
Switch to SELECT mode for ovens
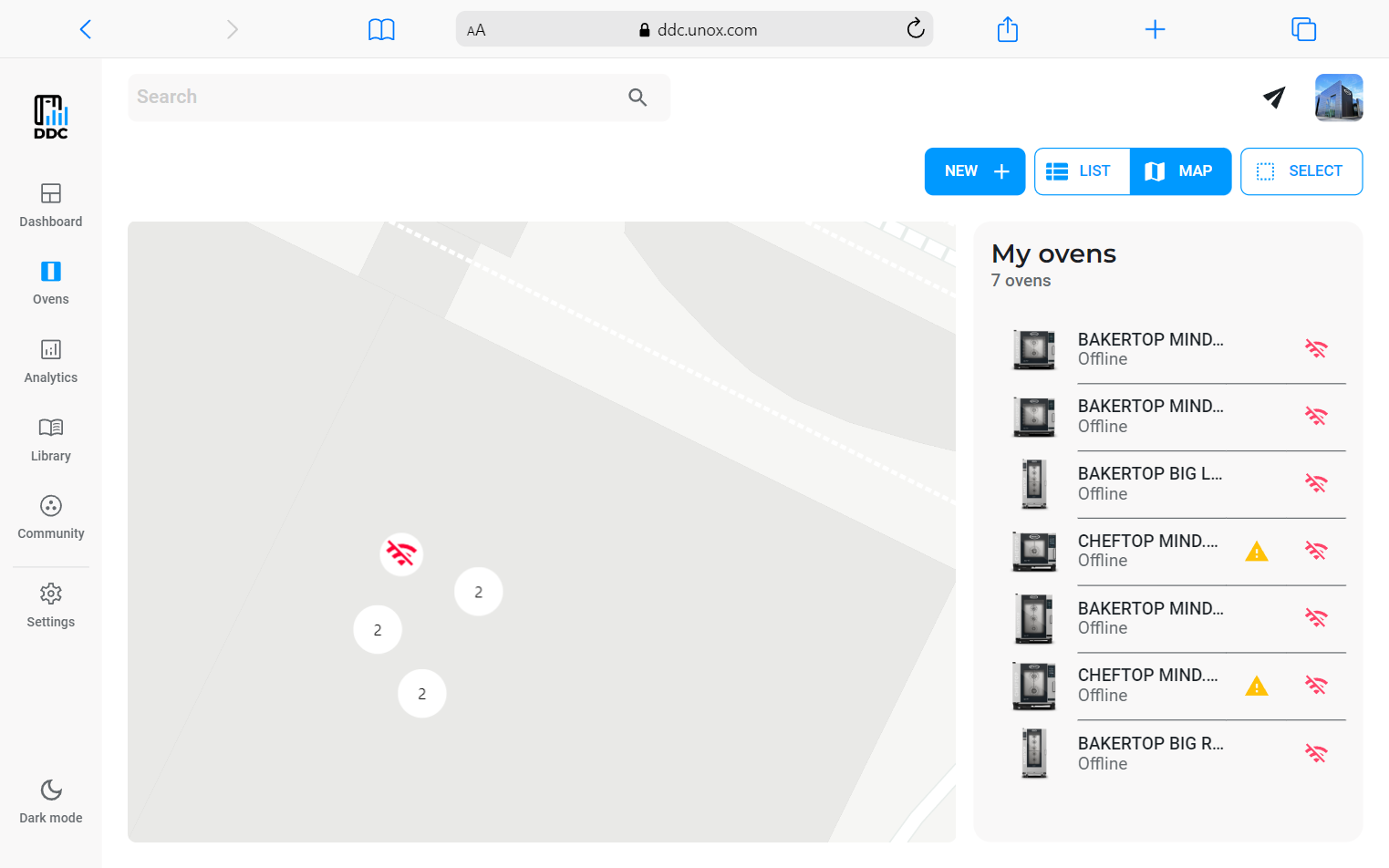(1301, 171)
